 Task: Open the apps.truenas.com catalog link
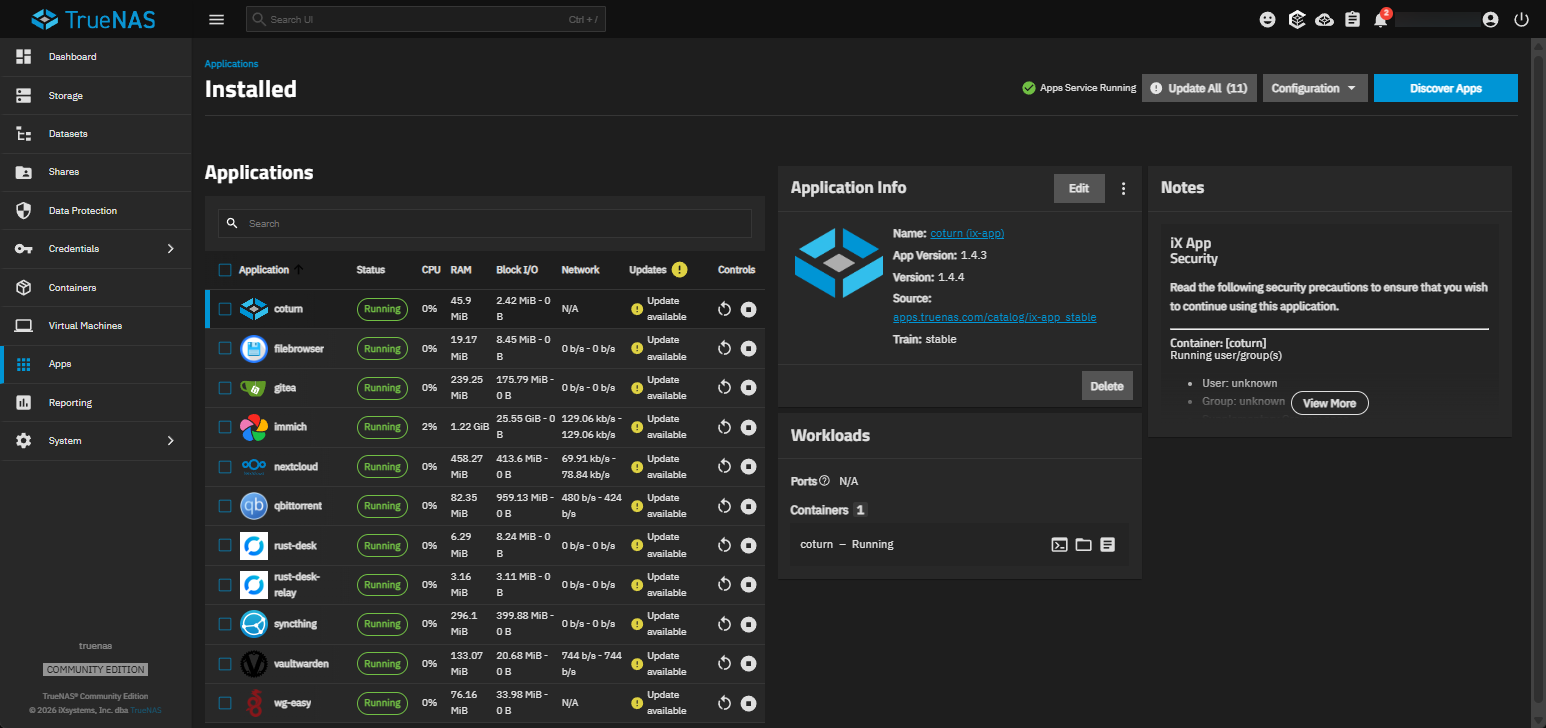pyautogui.click(x=994, y=317)
